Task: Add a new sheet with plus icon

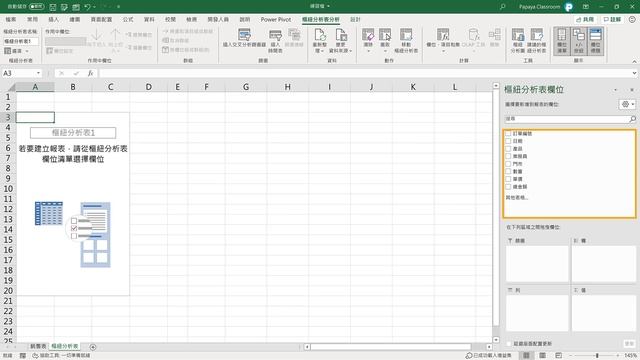Action: (x=93, y=347)
